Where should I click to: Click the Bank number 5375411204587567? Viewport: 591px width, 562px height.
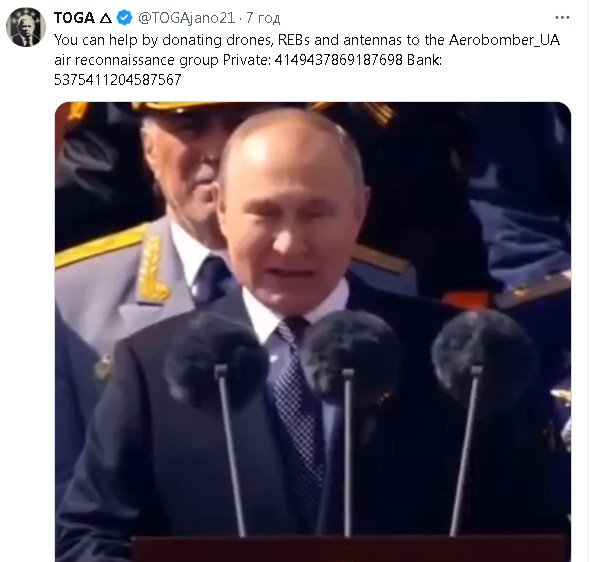pyautogui.click(x=118, y=80)
